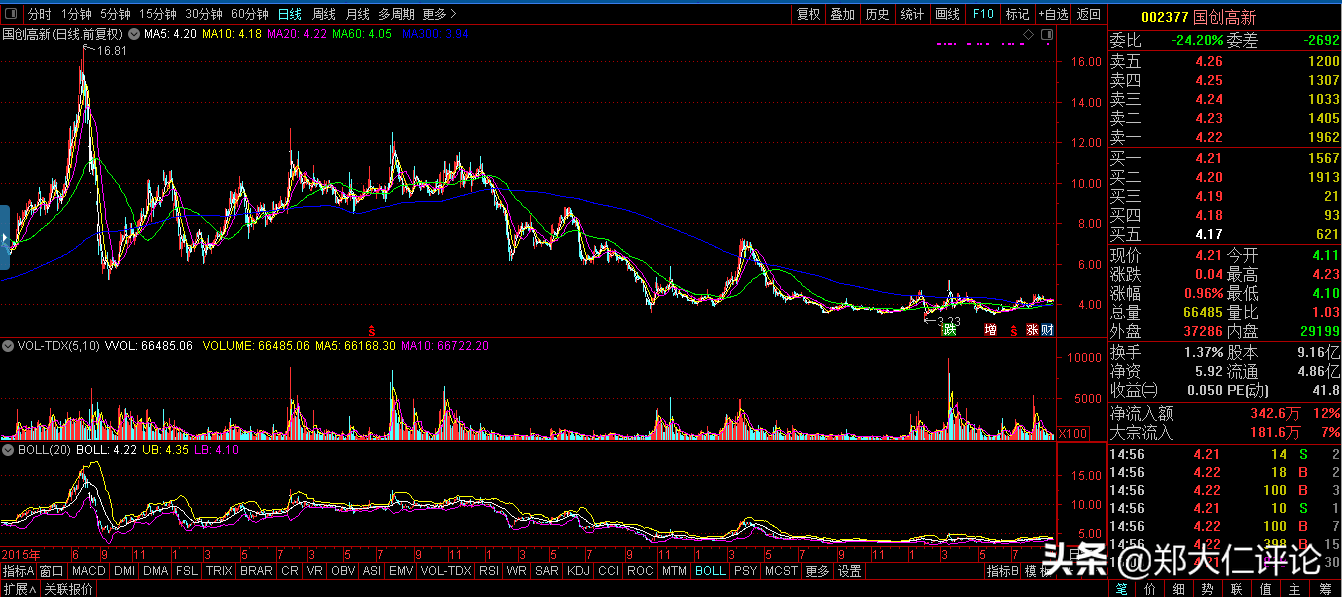Switch to the 周线 weekly period tab
Screen dimensions: 1342x597
click(x=323, y=14)
